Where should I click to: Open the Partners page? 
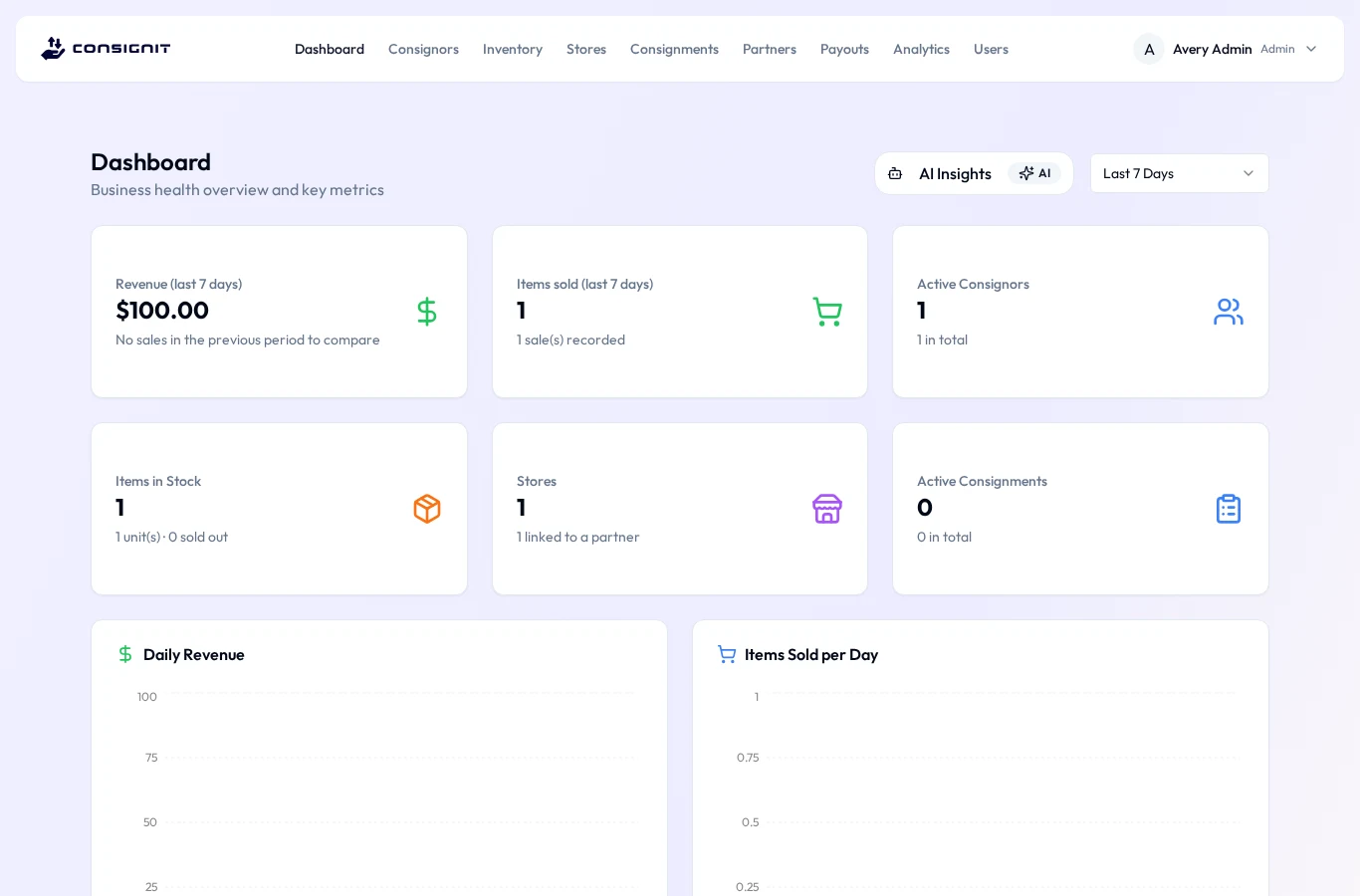[770, 49]
